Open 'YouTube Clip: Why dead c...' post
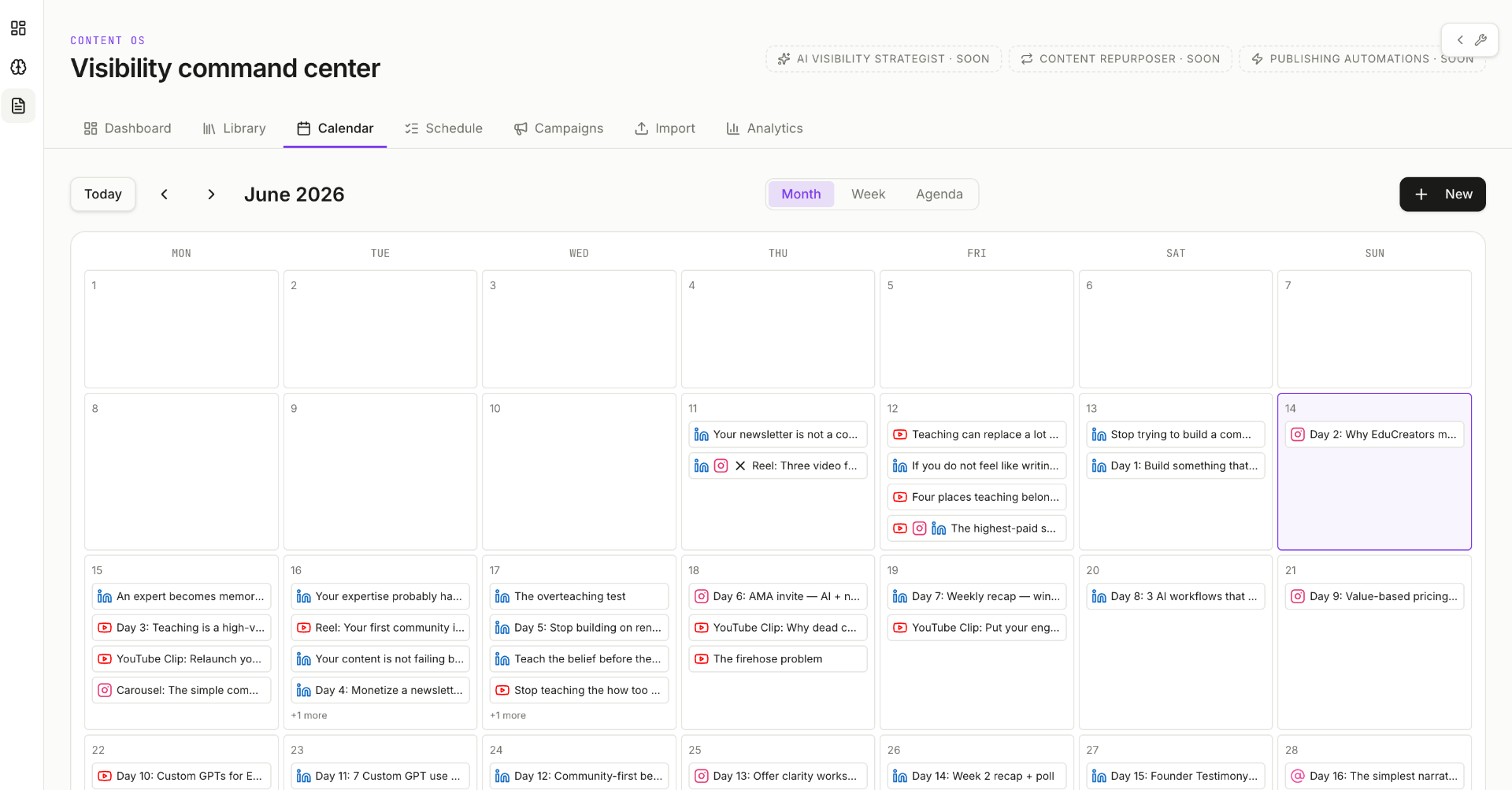The height and width of the screenshot is (790, 1512). tap(778, 628)
